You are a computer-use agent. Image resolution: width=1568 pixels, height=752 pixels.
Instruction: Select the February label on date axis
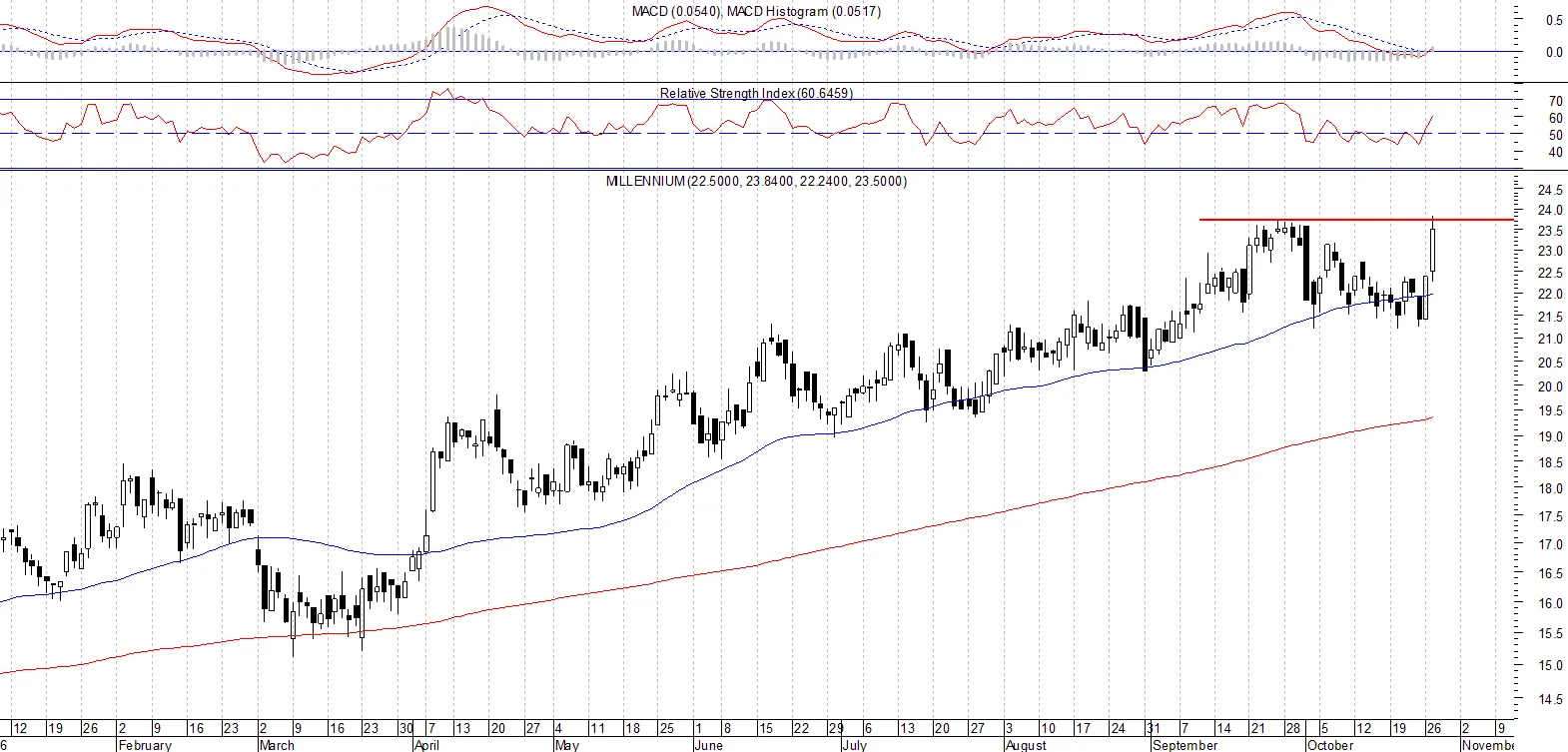[x=145, y=745]
